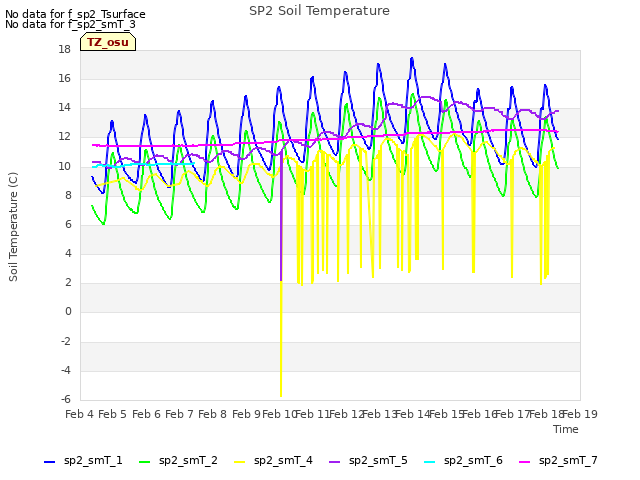Toggle sp2_smT_5 legend entry
Screen dimensions: 640x480
pos(368,461)
